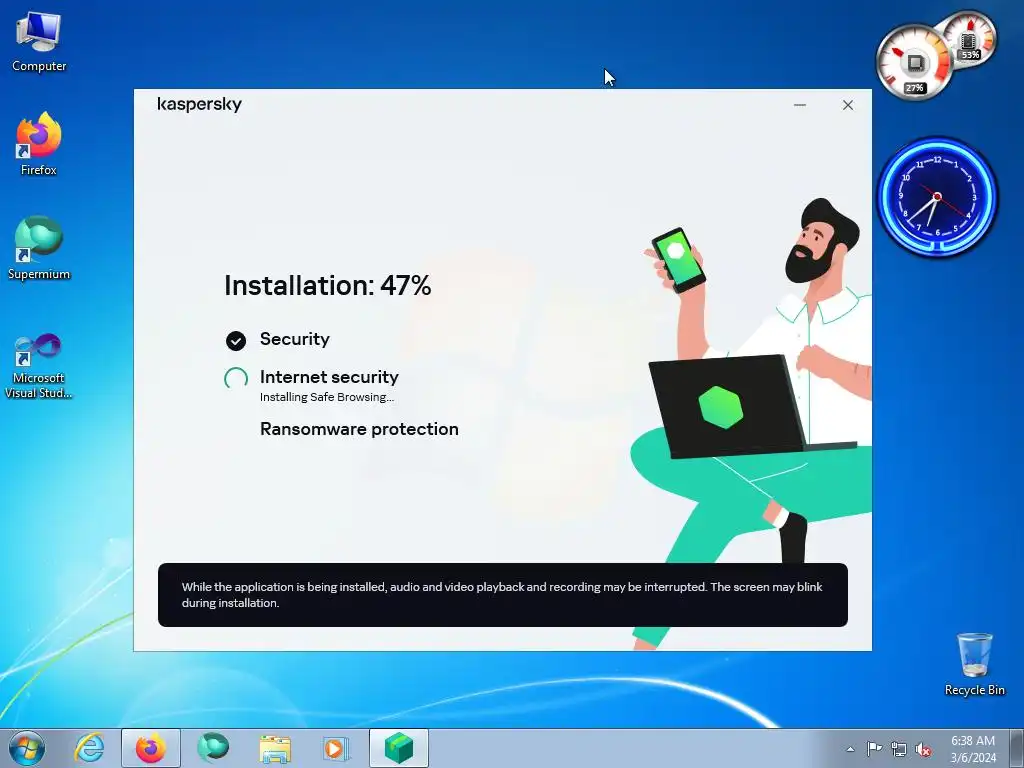The width and height of the screenshot is (1024, 768).
Task: Click the Windows Start button
Action: point(27,748)
